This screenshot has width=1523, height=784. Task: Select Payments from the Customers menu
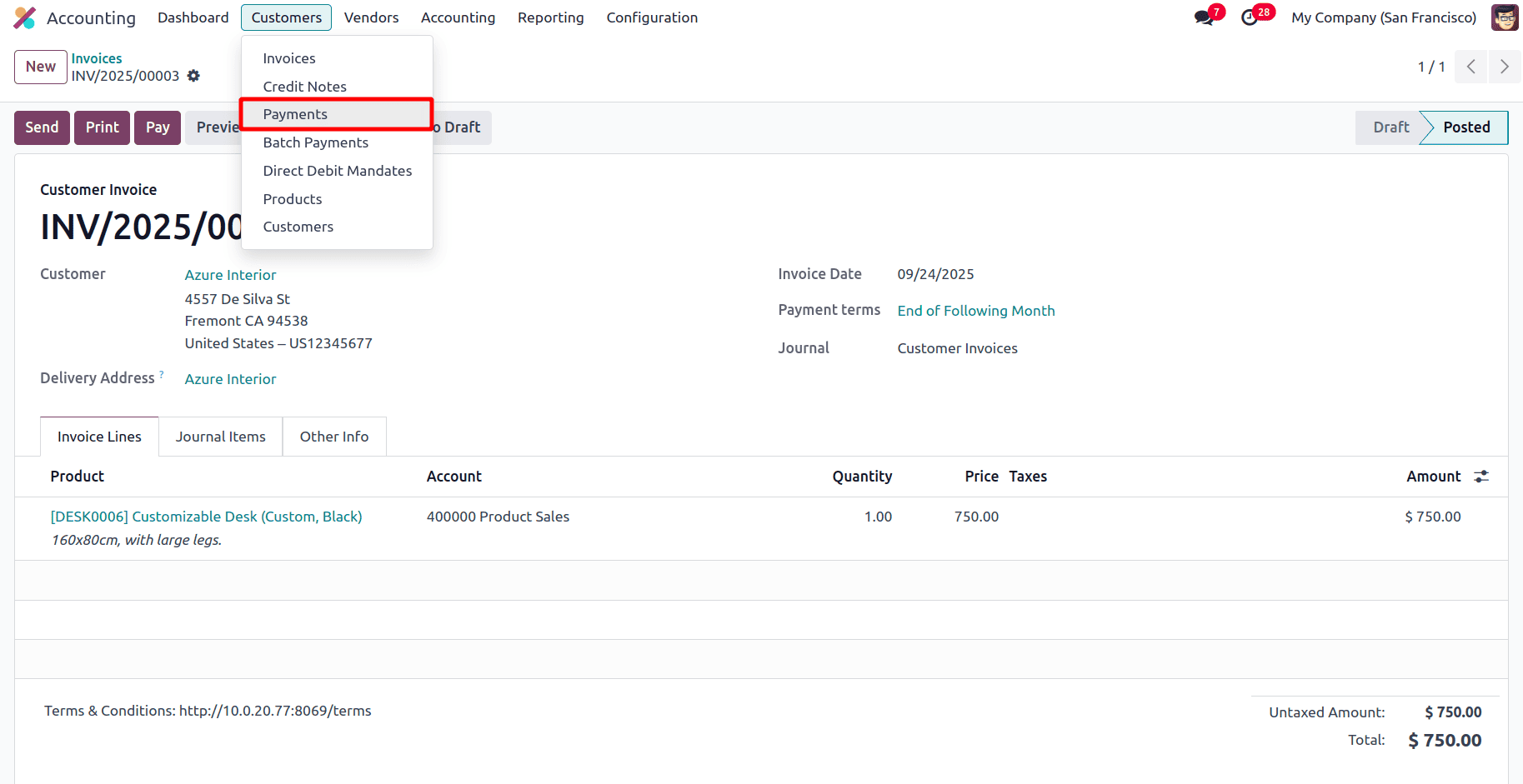coord(295,114)
